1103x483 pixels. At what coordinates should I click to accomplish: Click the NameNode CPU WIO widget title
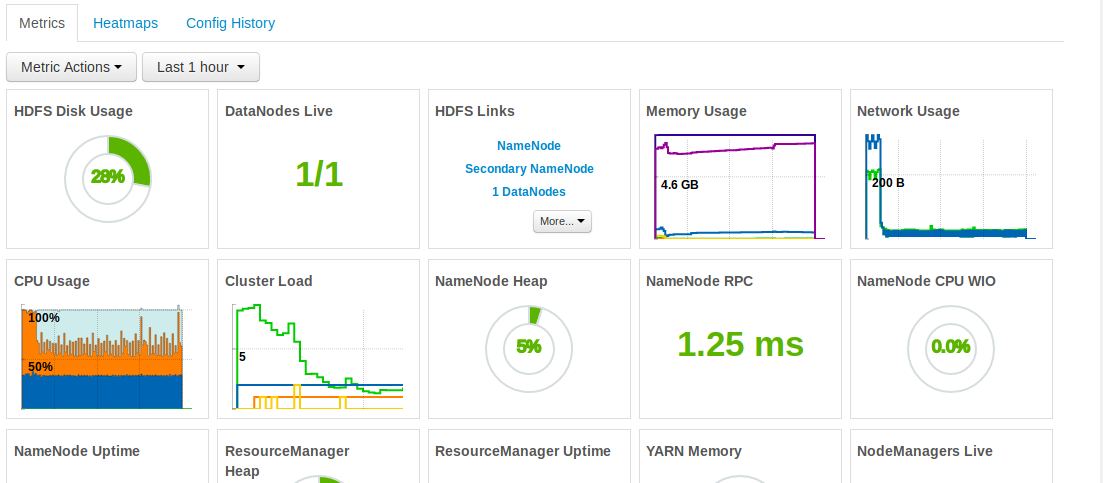[926, 281]
